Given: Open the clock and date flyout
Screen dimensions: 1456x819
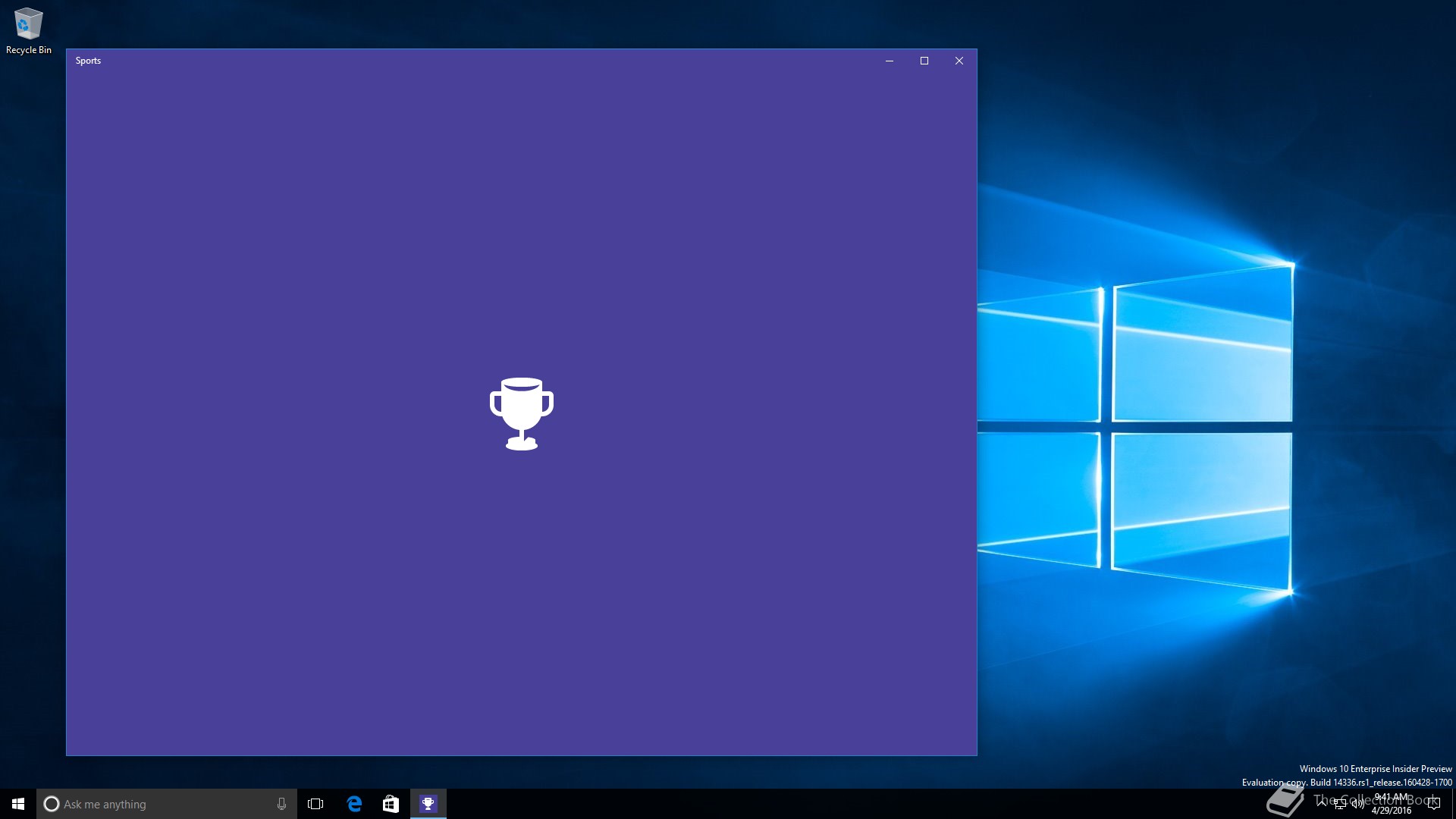Looking at the screenshot, I should pos(1392,804).
